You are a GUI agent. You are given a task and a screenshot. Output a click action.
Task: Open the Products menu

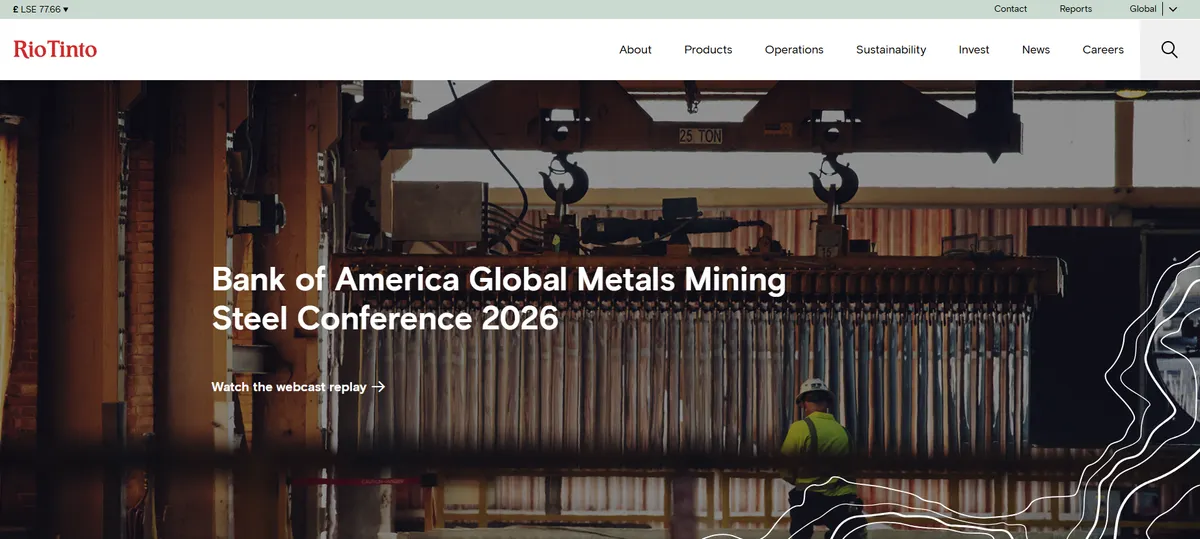[708, 49]
